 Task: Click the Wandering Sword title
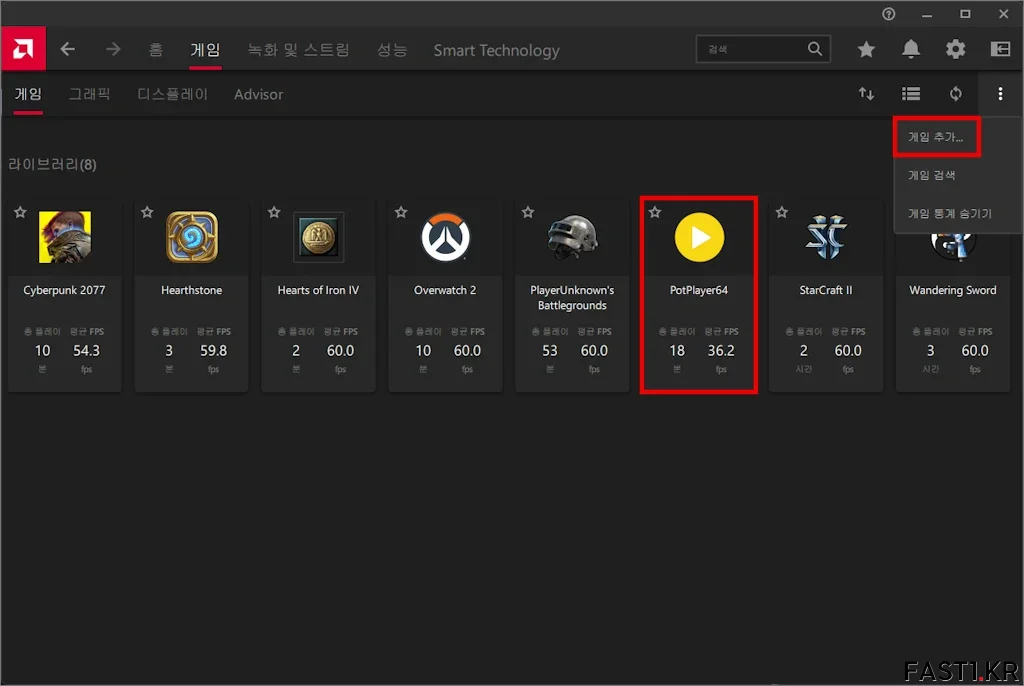(953, 290)
